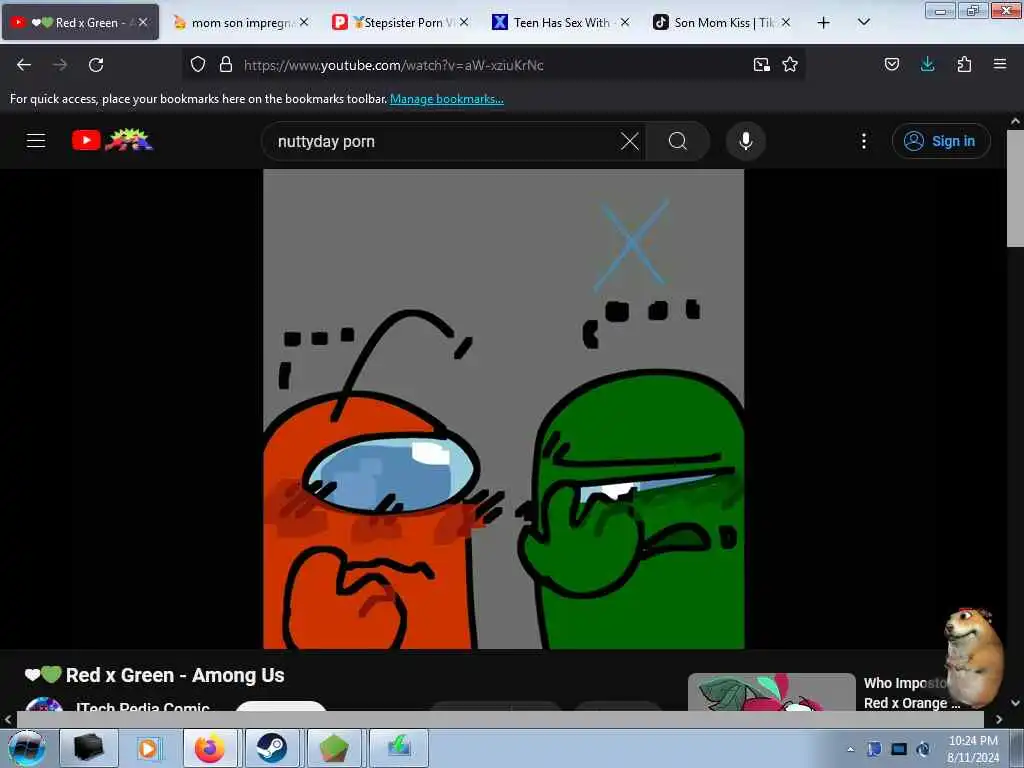This screenshot has width=1024, height=768.
Task: Click the media icon in address bar
Action: (x=761, y=64)
